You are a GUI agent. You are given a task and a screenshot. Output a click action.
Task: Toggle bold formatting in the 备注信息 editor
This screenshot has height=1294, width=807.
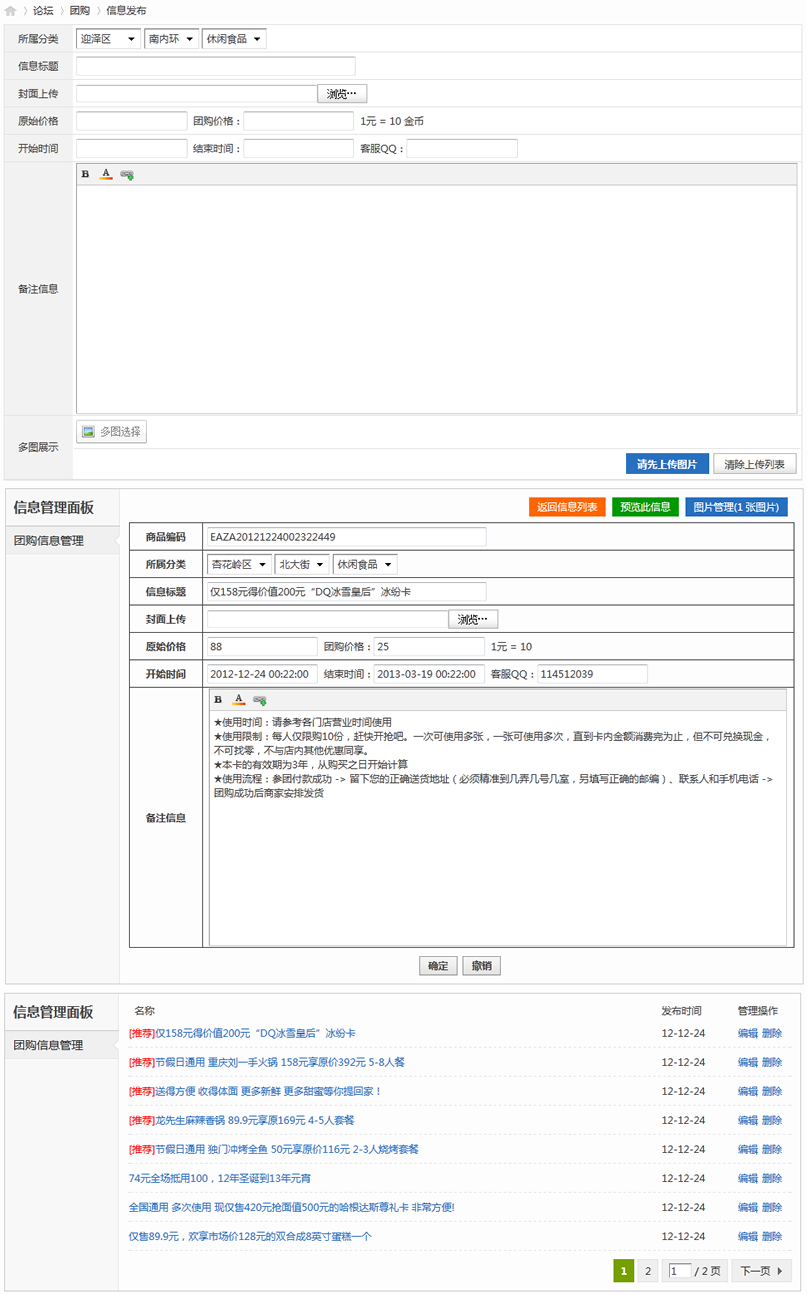tap(218, 700)
